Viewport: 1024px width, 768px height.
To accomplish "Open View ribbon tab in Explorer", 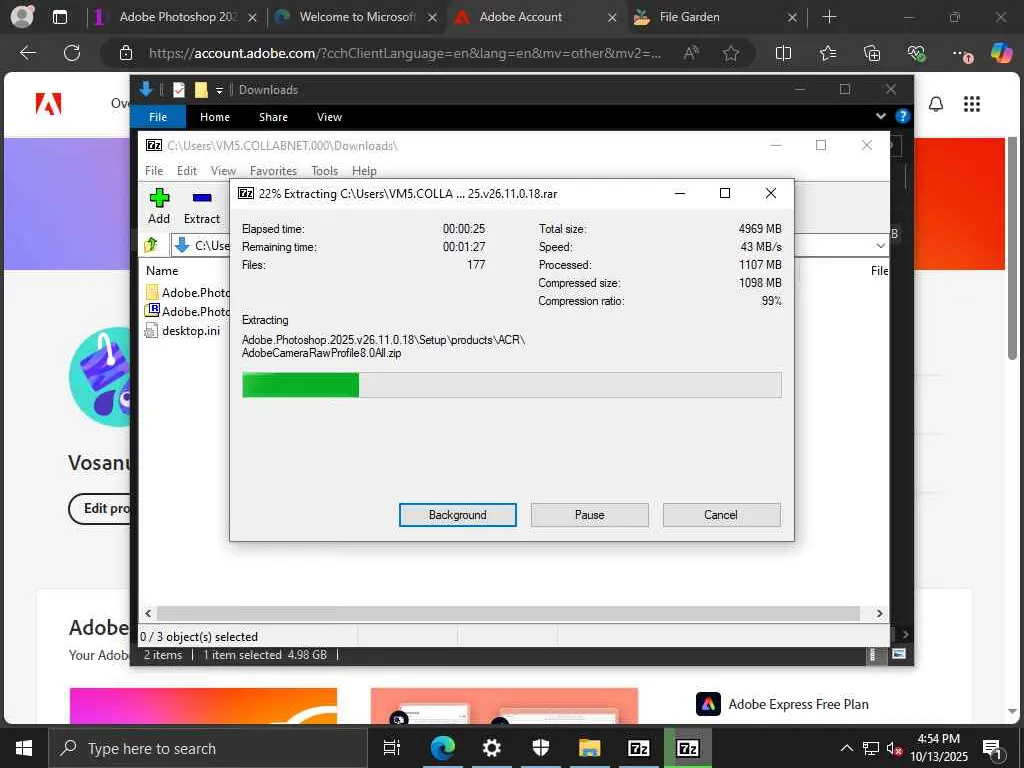I will [329, 117].
